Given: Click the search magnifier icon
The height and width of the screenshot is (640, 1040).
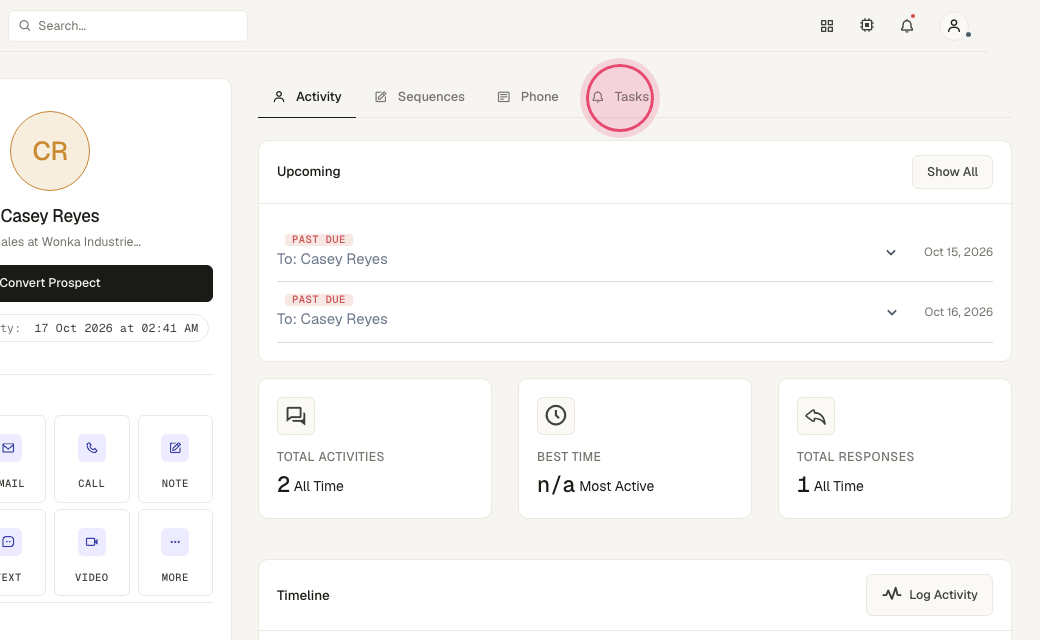Looking at the screenshot, I should click(25, 26).
